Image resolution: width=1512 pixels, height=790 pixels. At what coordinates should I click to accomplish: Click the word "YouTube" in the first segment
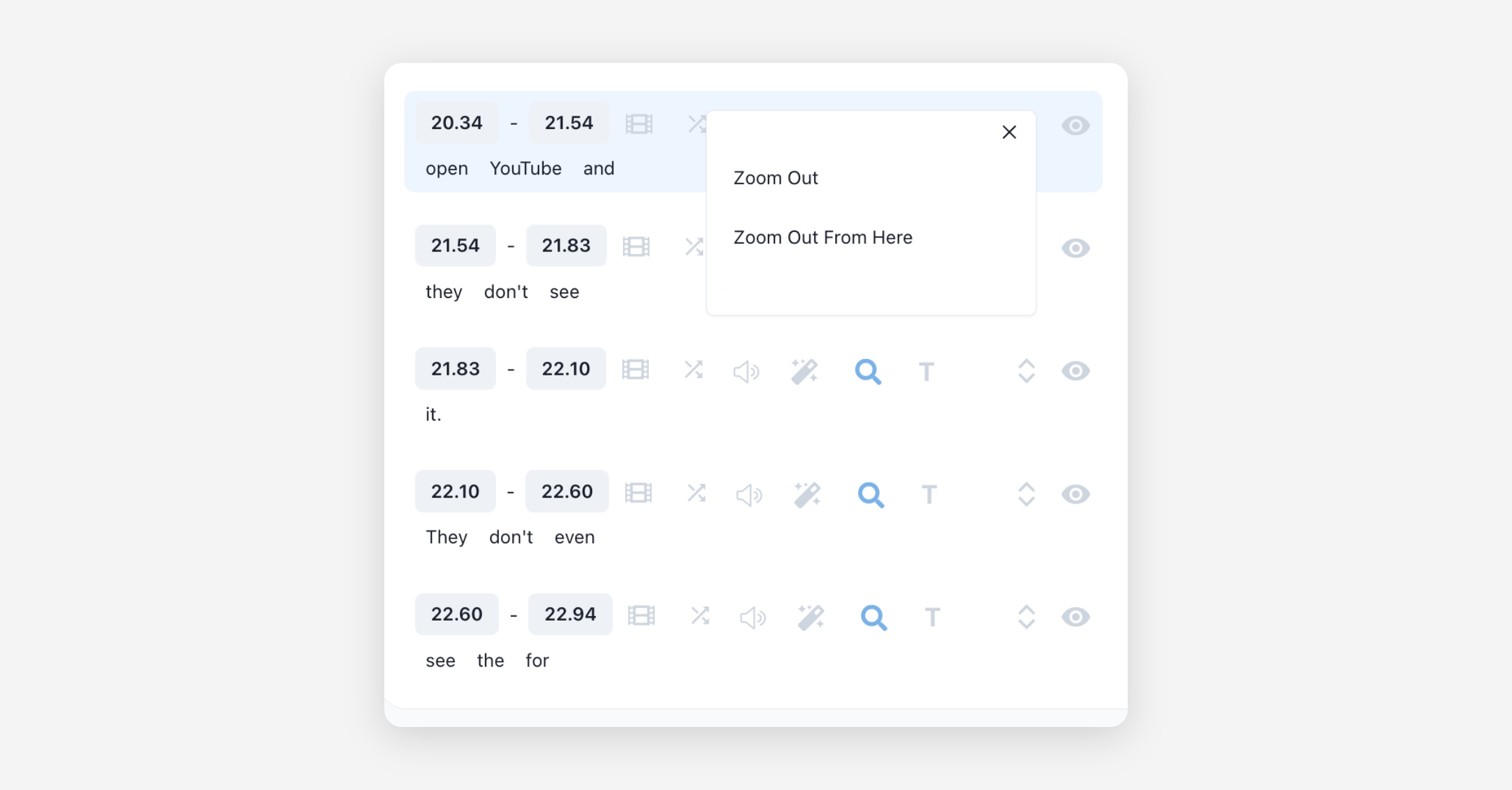click(x=525, y=169)
